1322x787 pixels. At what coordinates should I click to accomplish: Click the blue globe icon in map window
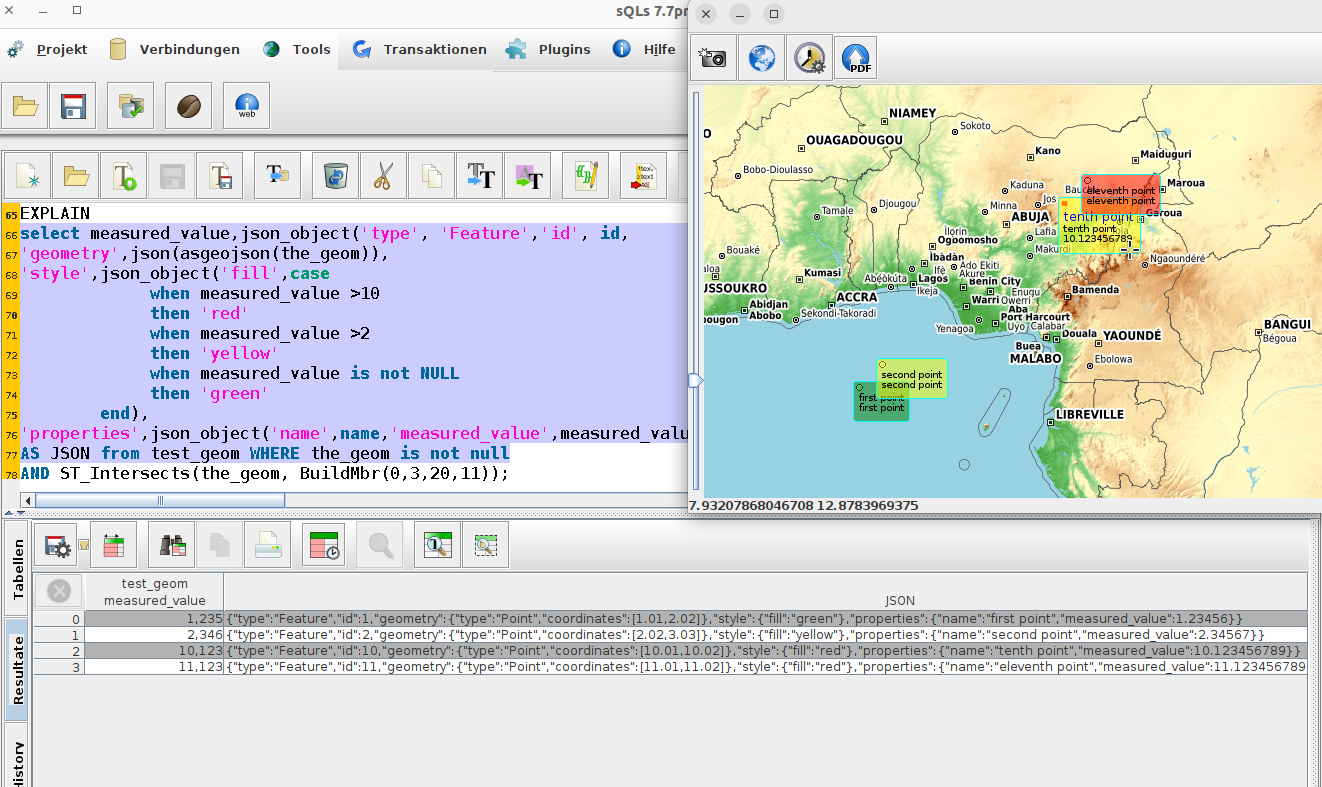pos(761,58)
